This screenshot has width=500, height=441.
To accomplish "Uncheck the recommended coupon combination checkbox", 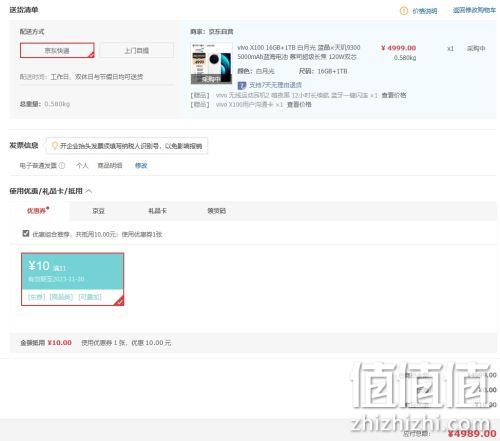I will coord(26,233).
